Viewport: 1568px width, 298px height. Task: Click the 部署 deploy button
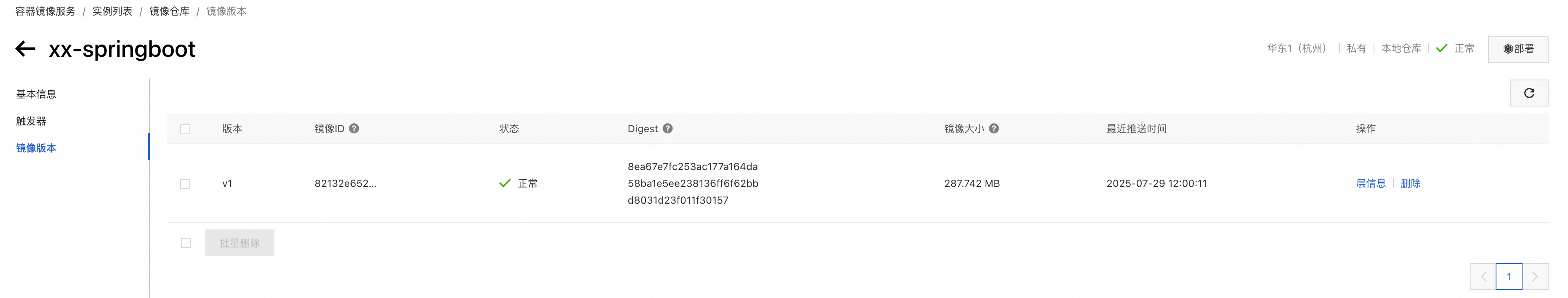tap(1518, 49)
